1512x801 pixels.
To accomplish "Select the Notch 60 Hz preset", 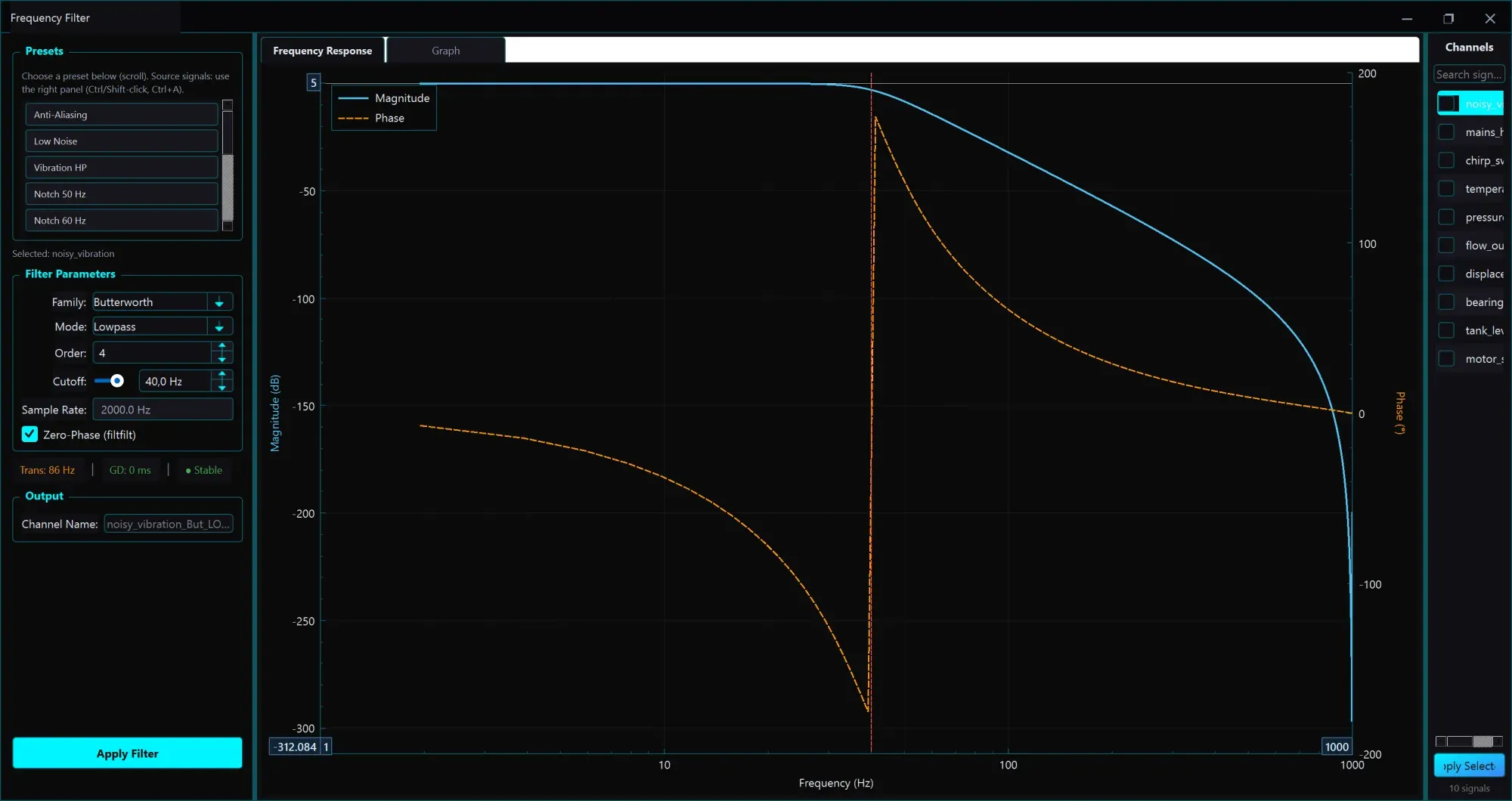I will (x=121, y=221).
